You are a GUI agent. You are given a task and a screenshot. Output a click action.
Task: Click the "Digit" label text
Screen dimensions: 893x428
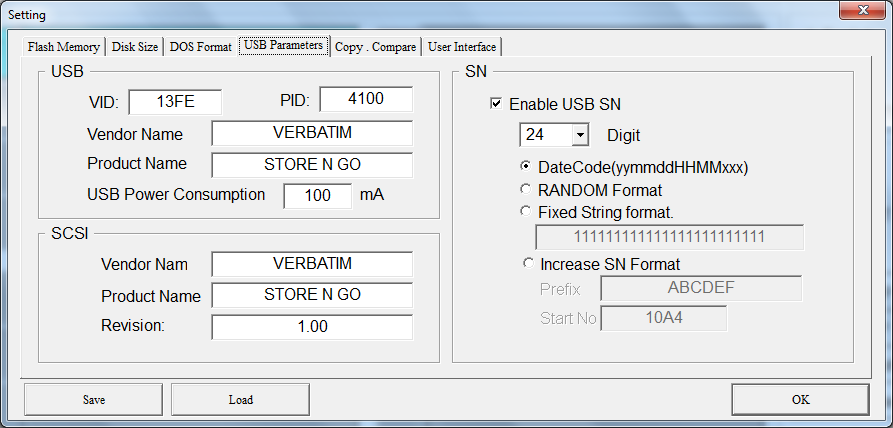624,135
